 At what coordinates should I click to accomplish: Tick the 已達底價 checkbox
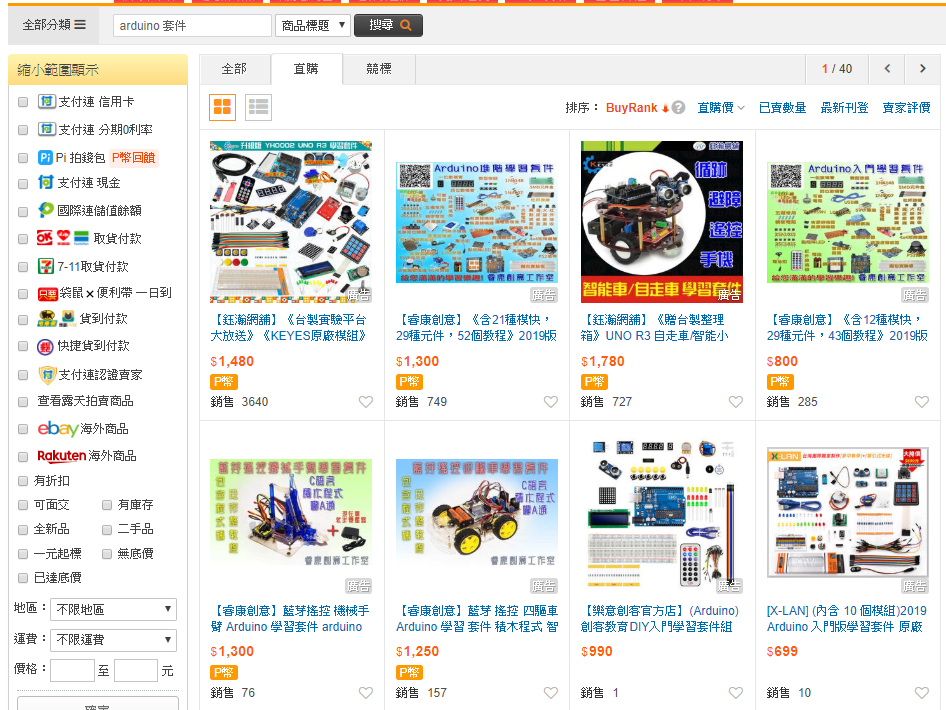[23, 578]
